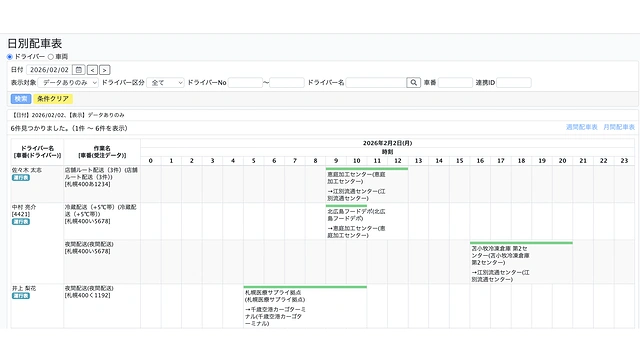The image size is (640, 362).
Task: Click hour 9 in the time header
Action: point(336,161)
